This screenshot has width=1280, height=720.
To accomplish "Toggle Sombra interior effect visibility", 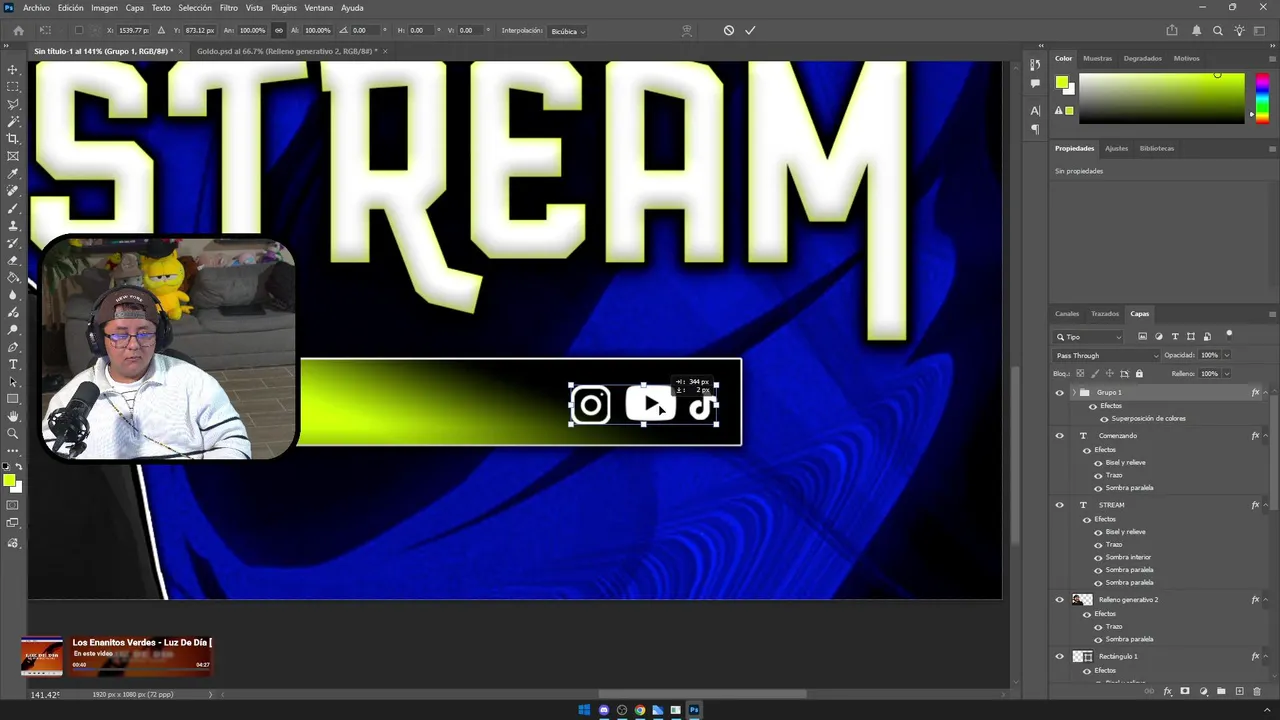I will [x=1099, y=557].
